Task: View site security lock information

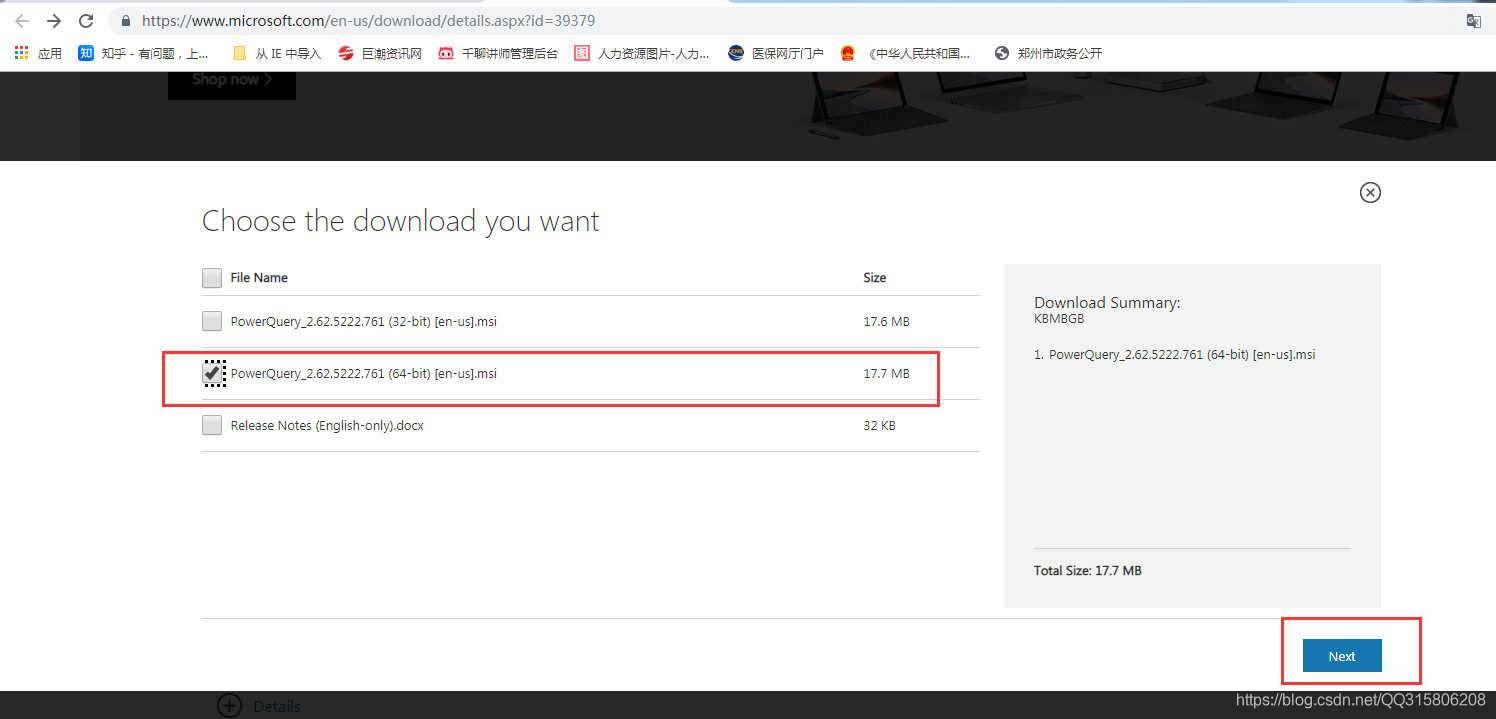Action: [126, 21]
